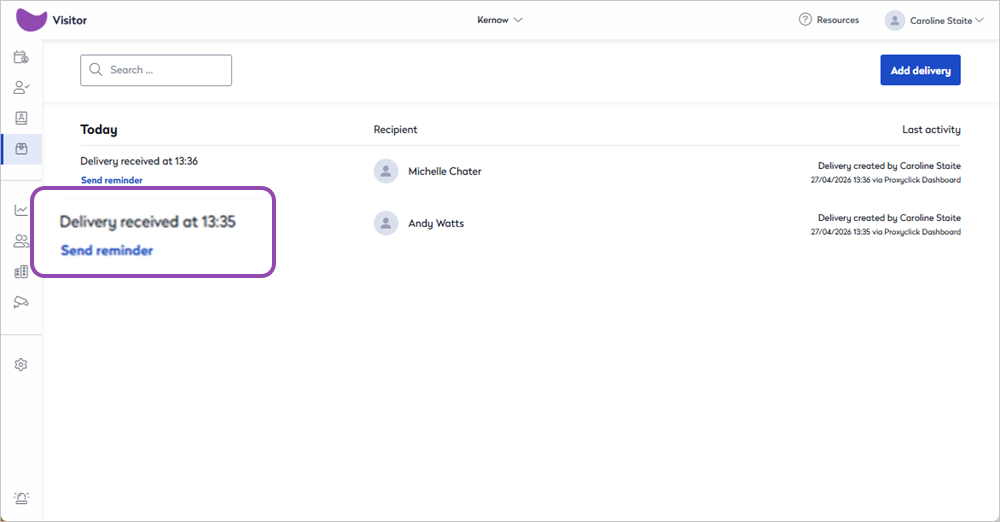Click the purple Visitor logo

(31, 20)
